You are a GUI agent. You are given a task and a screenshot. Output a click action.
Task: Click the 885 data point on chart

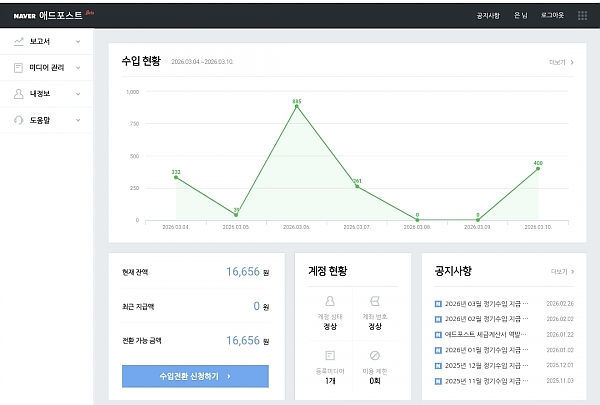[296, 106]
